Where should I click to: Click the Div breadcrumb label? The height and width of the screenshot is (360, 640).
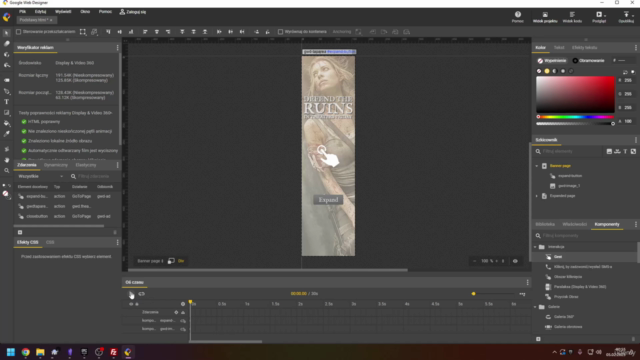point(181,261)
